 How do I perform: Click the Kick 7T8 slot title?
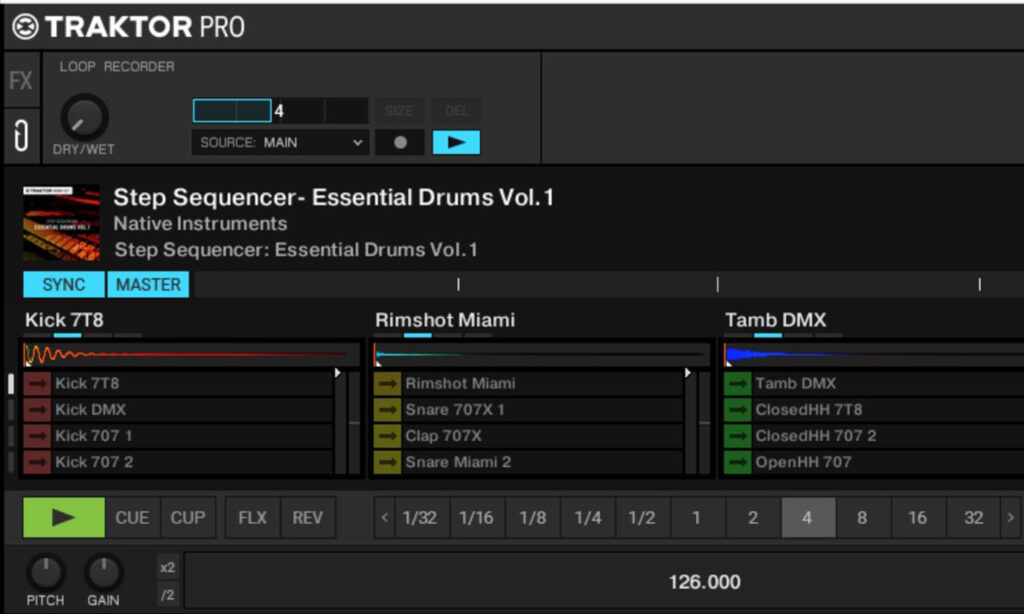click(64, 320)
